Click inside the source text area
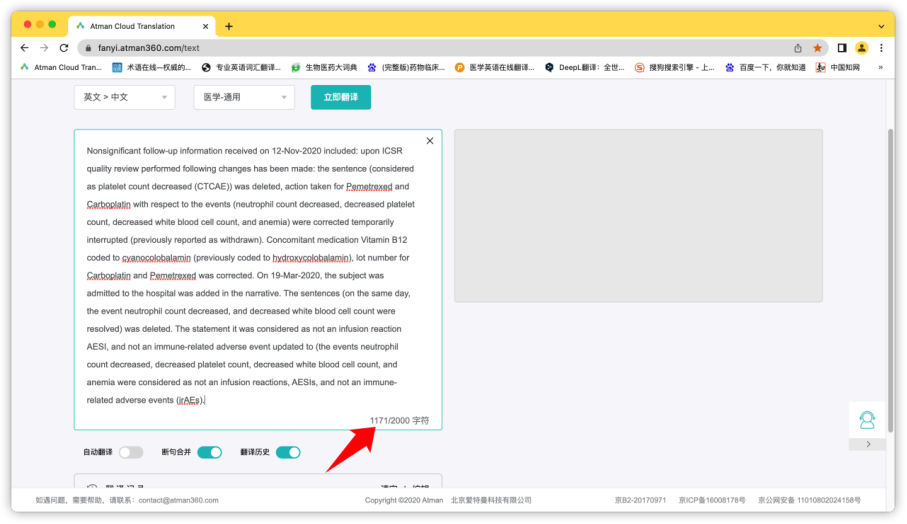This screenshot has height=524, width=907. coord(258,279)
